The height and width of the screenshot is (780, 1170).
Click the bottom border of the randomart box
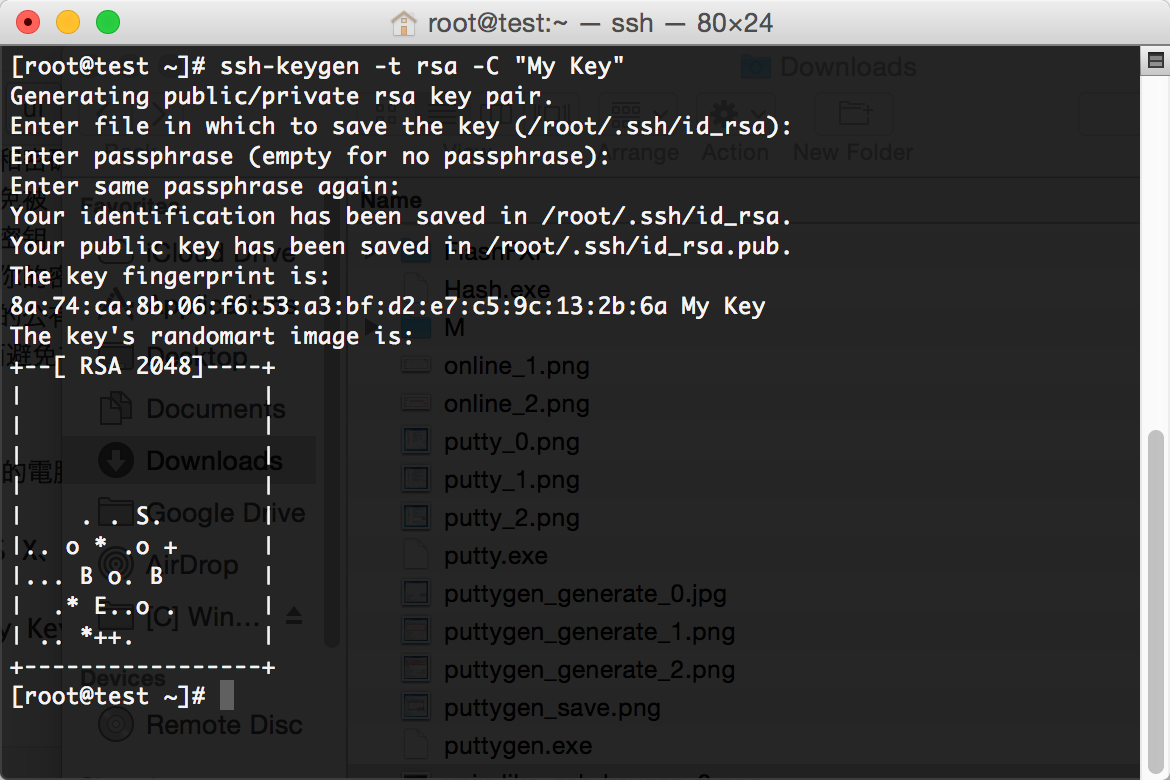point(143,667)
